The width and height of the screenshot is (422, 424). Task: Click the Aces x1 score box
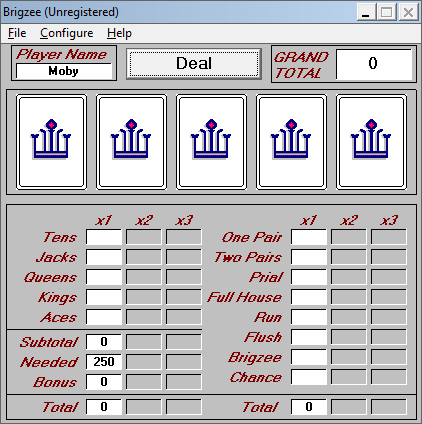click(x=104, y=317)
